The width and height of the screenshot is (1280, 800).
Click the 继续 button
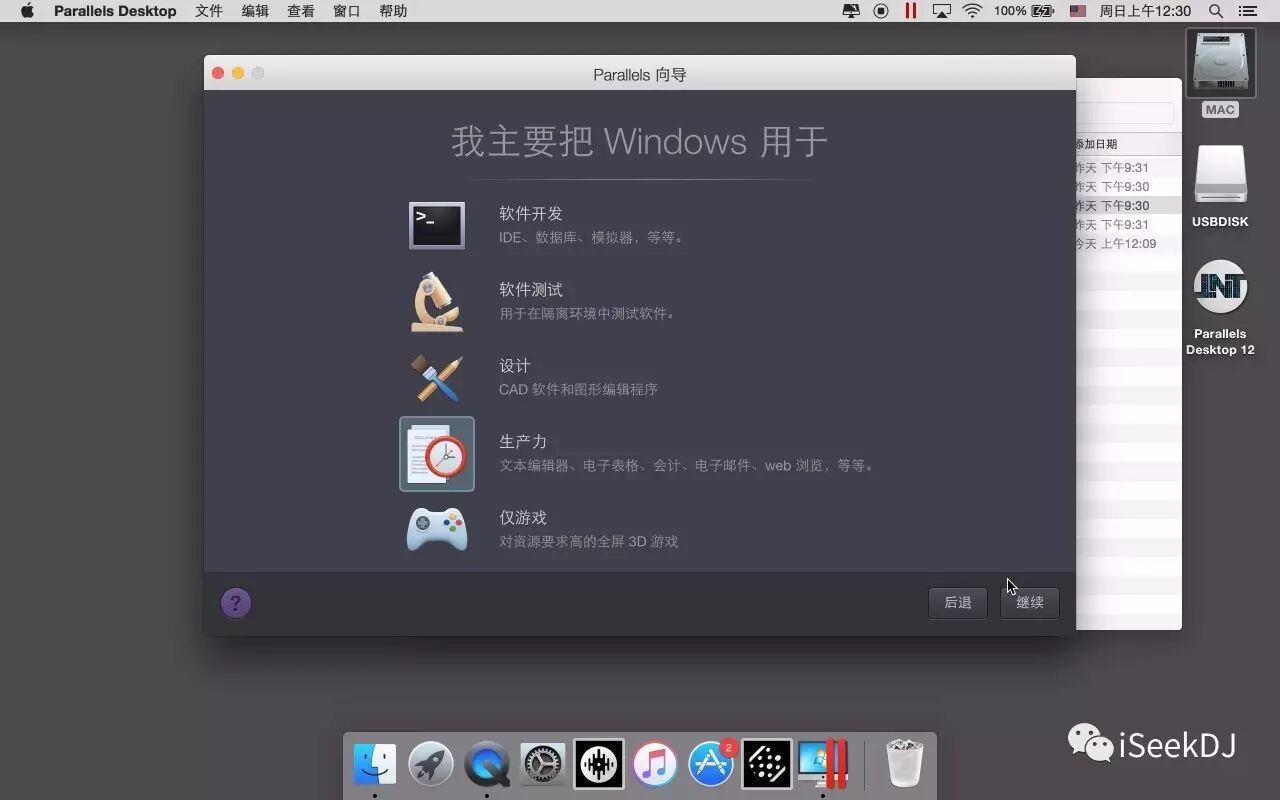1030,602
